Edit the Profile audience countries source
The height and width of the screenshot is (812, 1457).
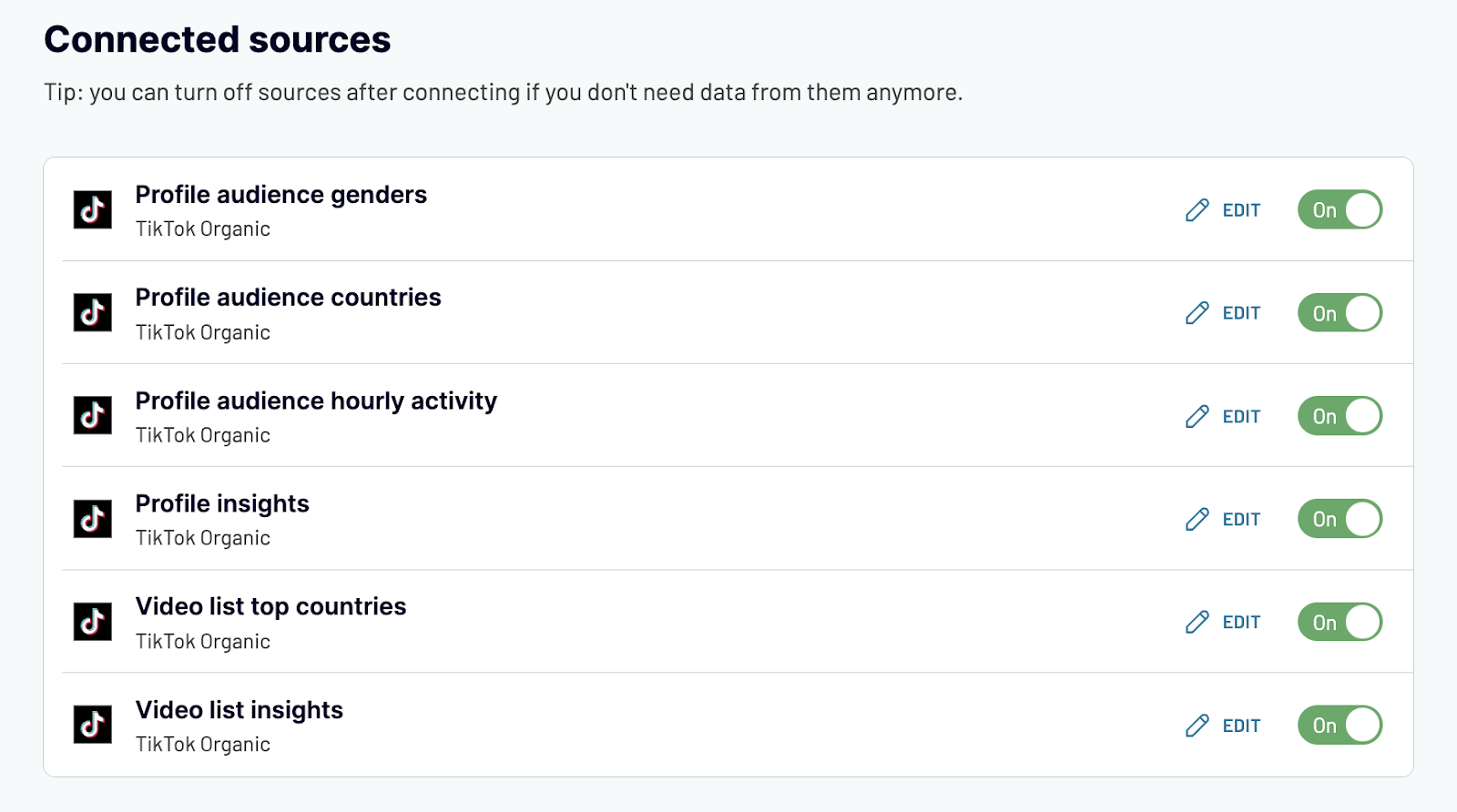(x=1223, y=313)
